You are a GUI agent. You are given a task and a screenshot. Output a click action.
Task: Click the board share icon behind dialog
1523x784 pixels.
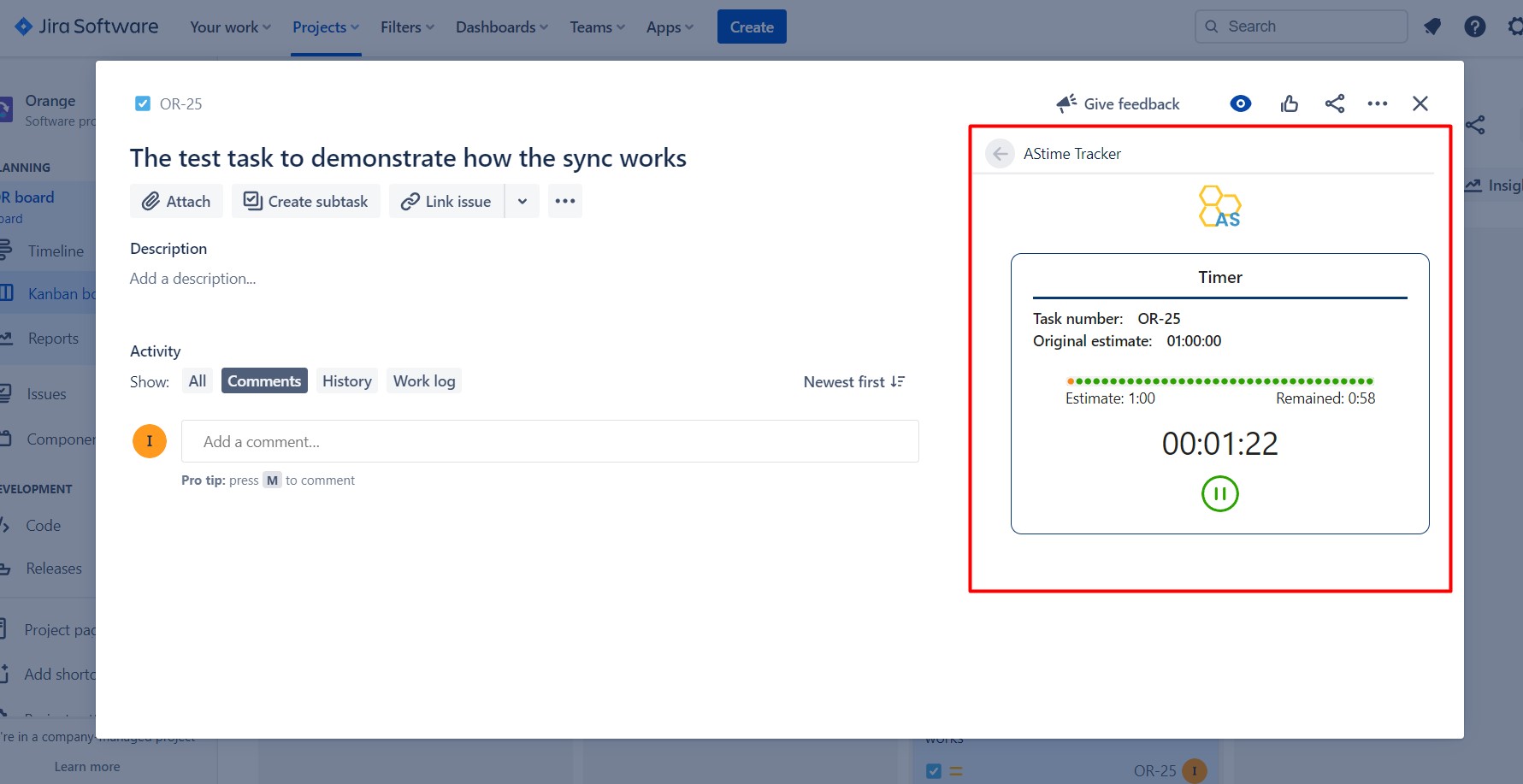pyautogui.click(x=1475, y=125)
